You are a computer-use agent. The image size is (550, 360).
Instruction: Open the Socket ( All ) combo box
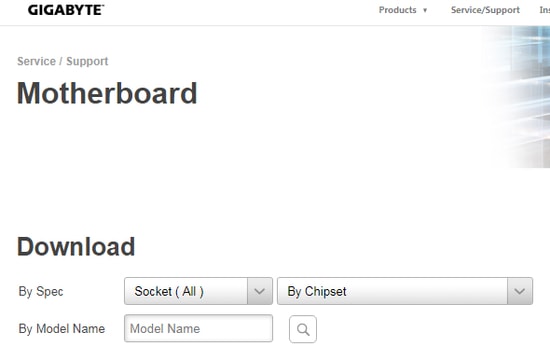coord(198,291)
